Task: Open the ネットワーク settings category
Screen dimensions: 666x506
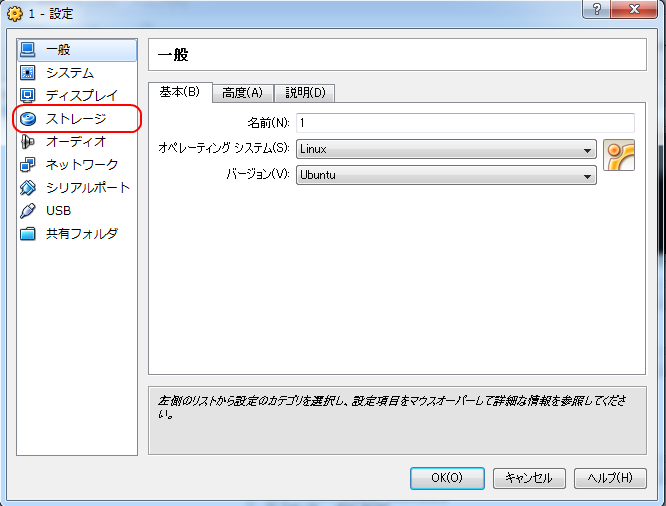Action: (x=77, y=164)
